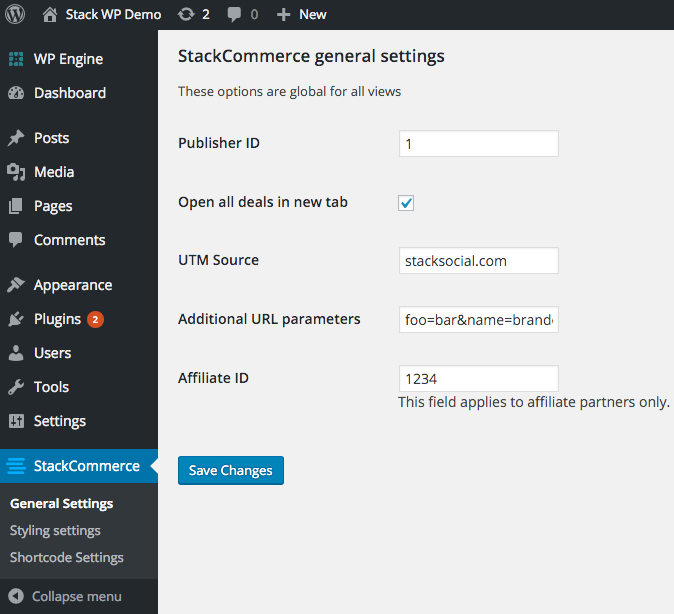This screenshot has width=674, height=614.
Task: Click StackCommerce general settings heading
Action: point(311,56)
